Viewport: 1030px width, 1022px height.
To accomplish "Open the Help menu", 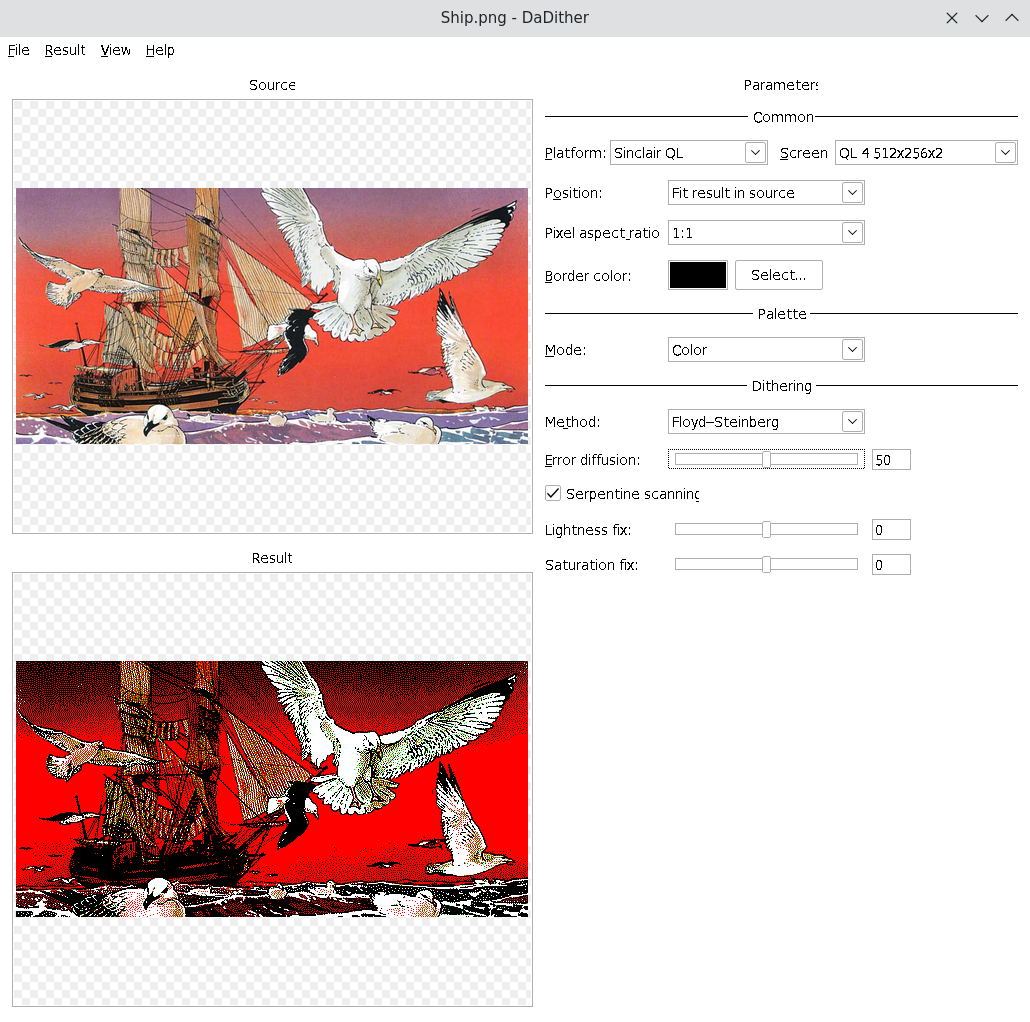I will click(x=160, y=51).
